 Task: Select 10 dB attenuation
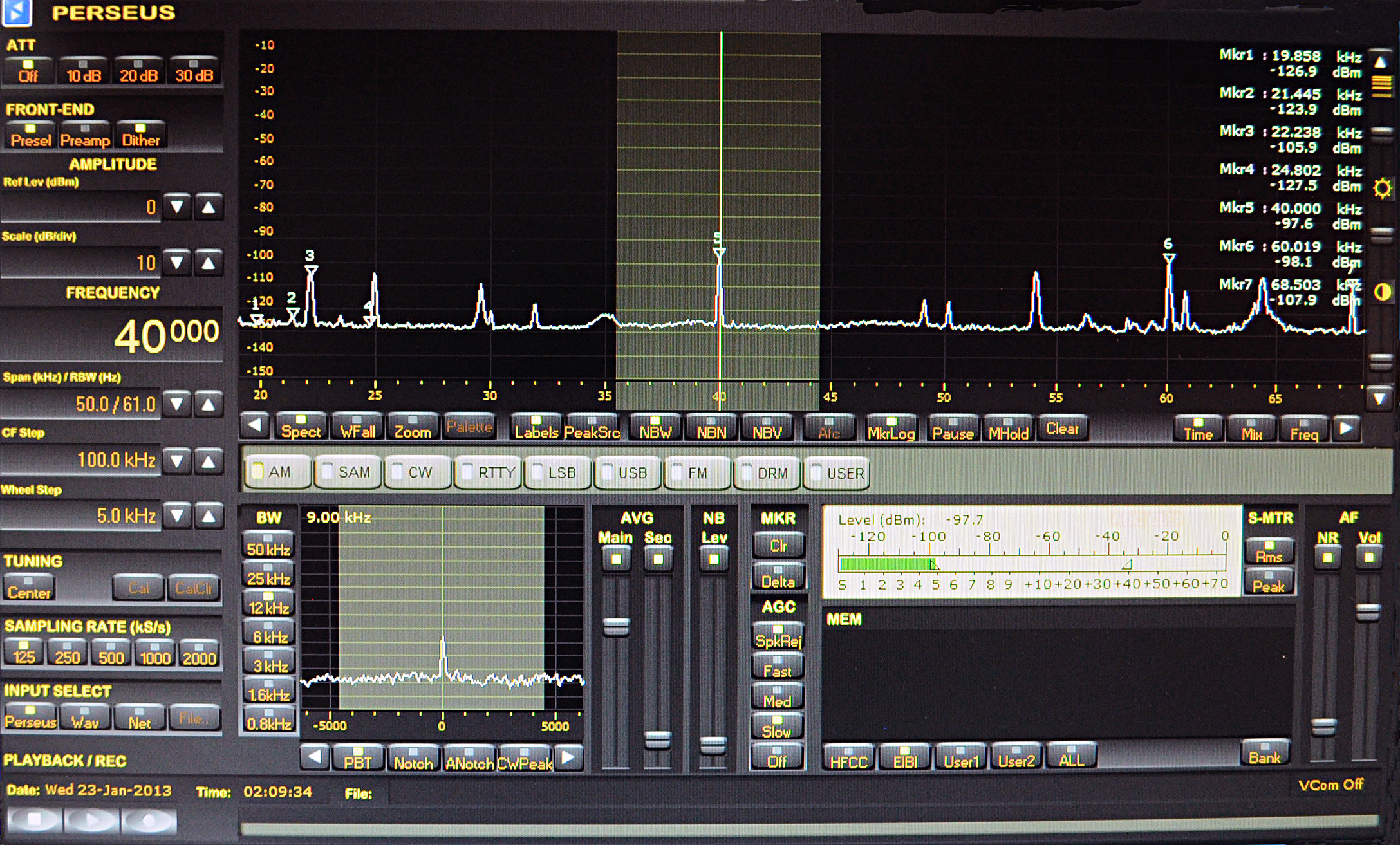pos(84,71)
